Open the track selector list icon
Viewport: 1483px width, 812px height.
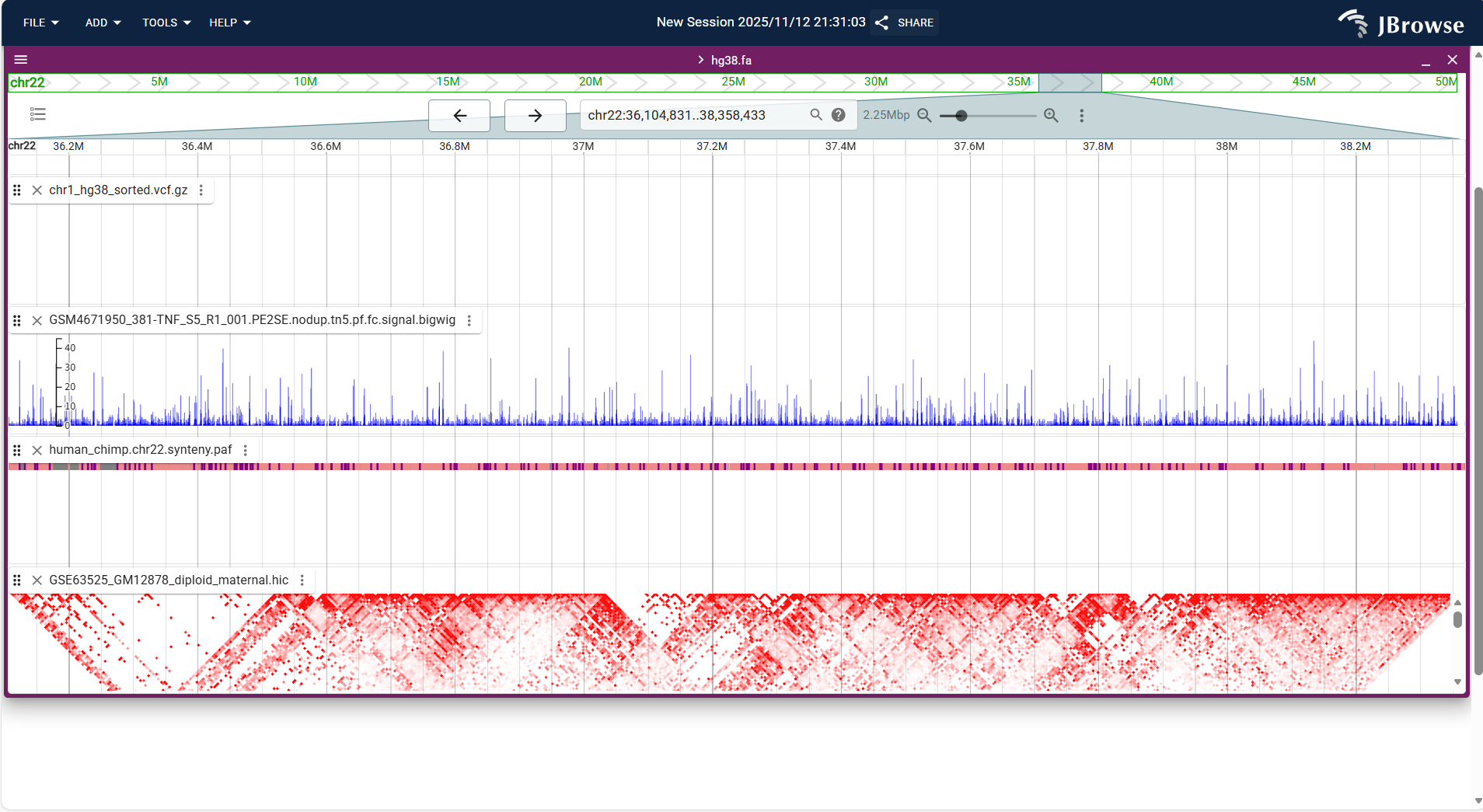pyautogui.click(x=37, y=114)
